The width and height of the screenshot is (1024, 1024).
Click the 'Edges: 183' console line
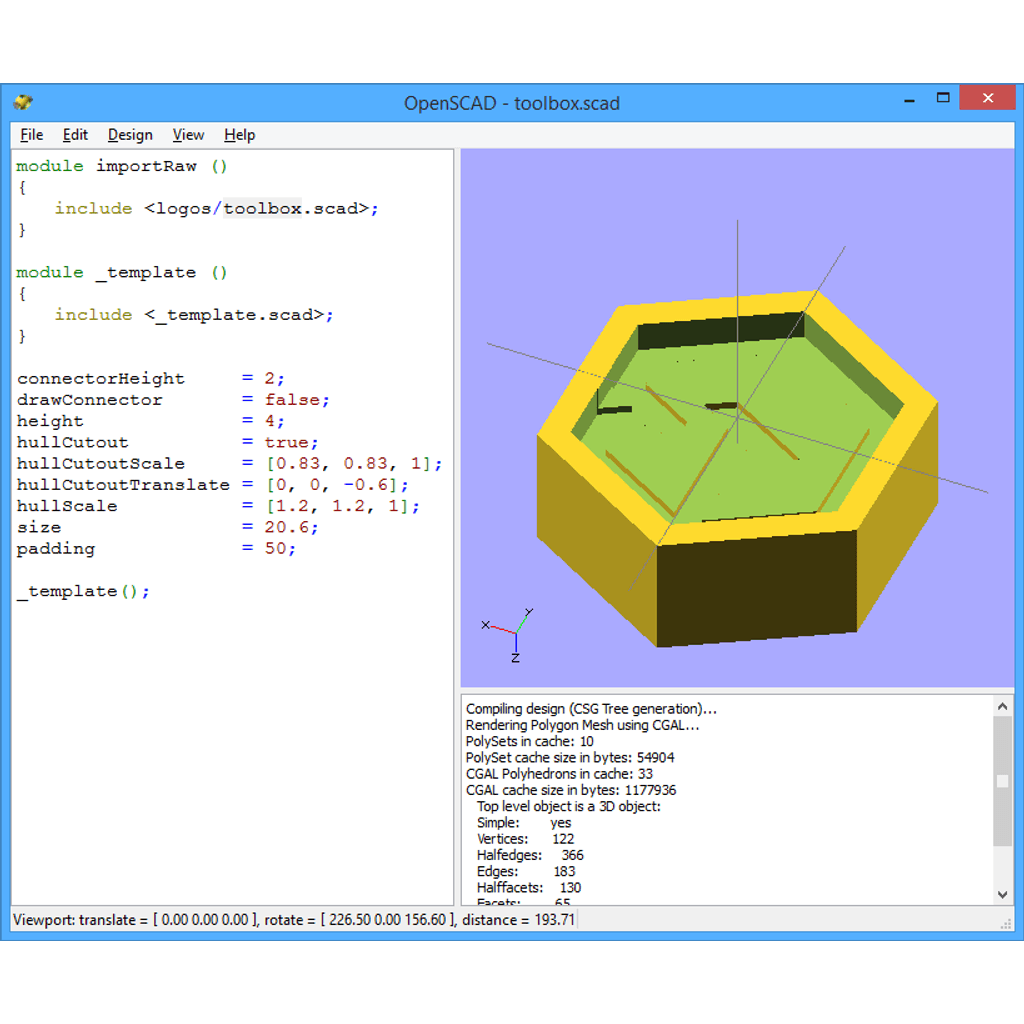pyautogui.click(x=526, y=872)
